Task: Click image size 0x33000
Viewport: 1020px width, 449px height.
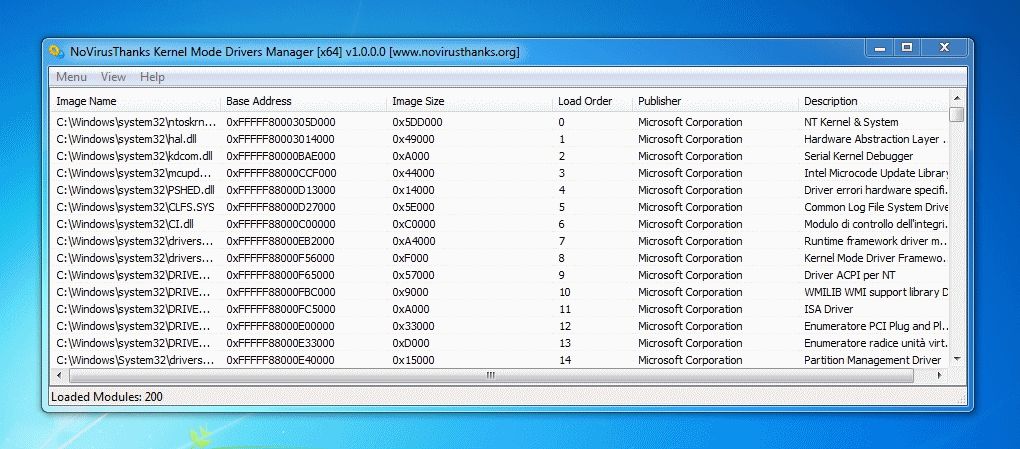Action: click(x=413, y=326)
